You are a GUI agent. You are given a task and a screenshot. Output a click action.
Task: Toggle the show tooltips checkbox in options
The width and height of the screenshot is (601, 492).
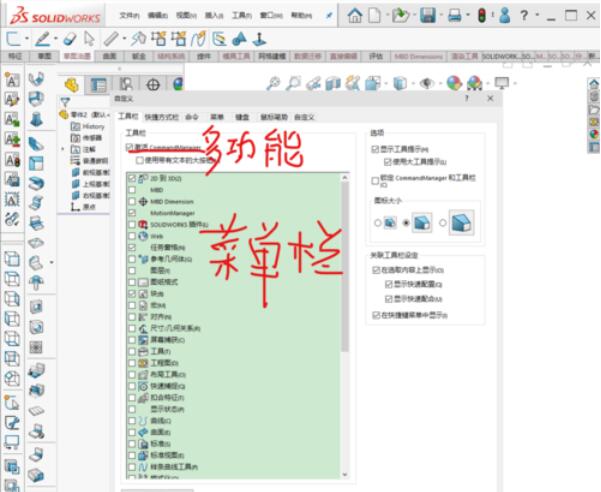[x=375, y=149]
